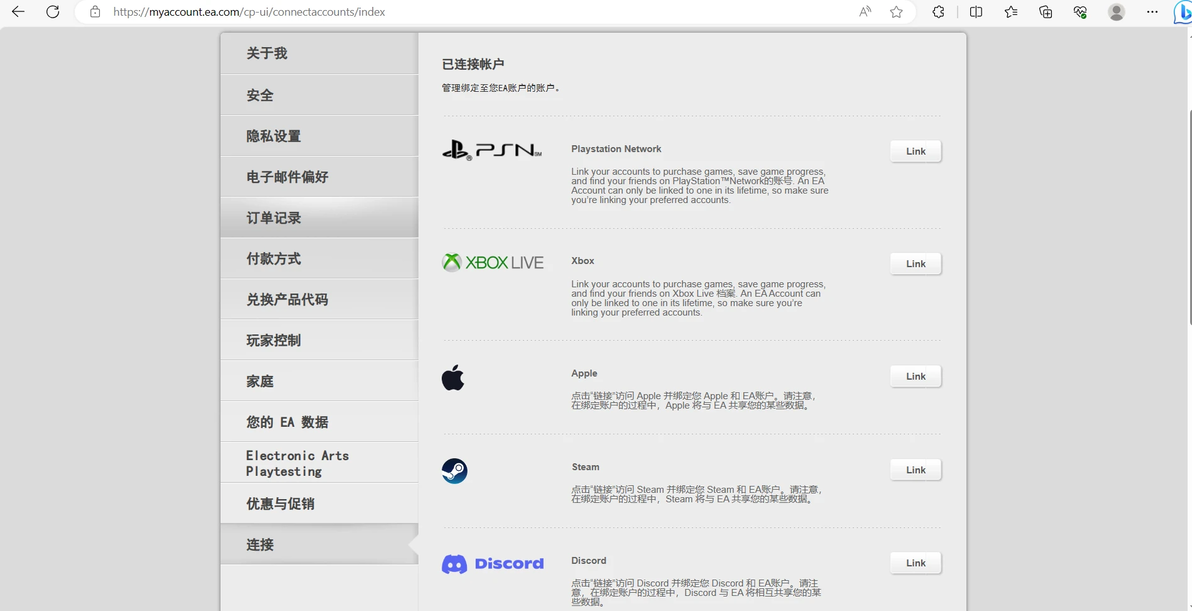Open the collections icon

coord(1045,11)
